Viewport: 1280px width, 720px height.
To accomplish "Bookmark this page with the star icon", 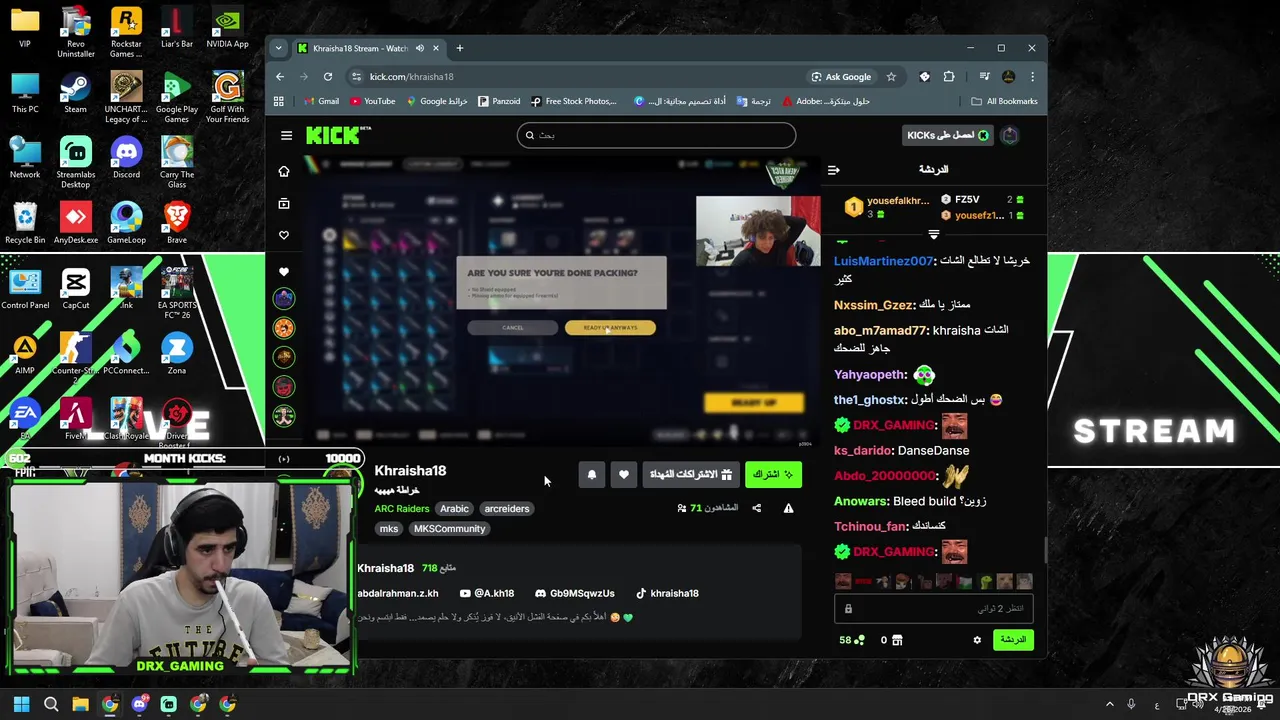I will [891, 77].
